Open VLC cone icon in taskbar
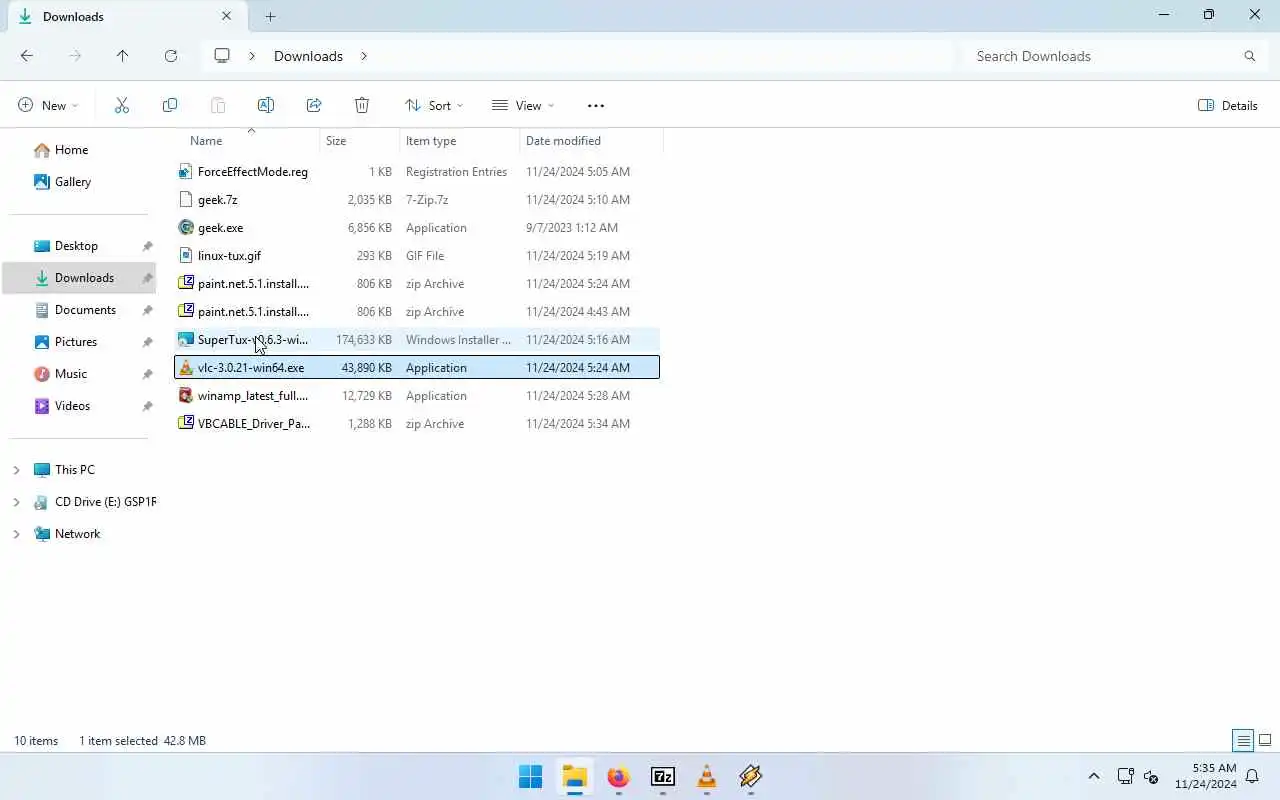This screenshot has width=1280, height=800. click(706, 776)
